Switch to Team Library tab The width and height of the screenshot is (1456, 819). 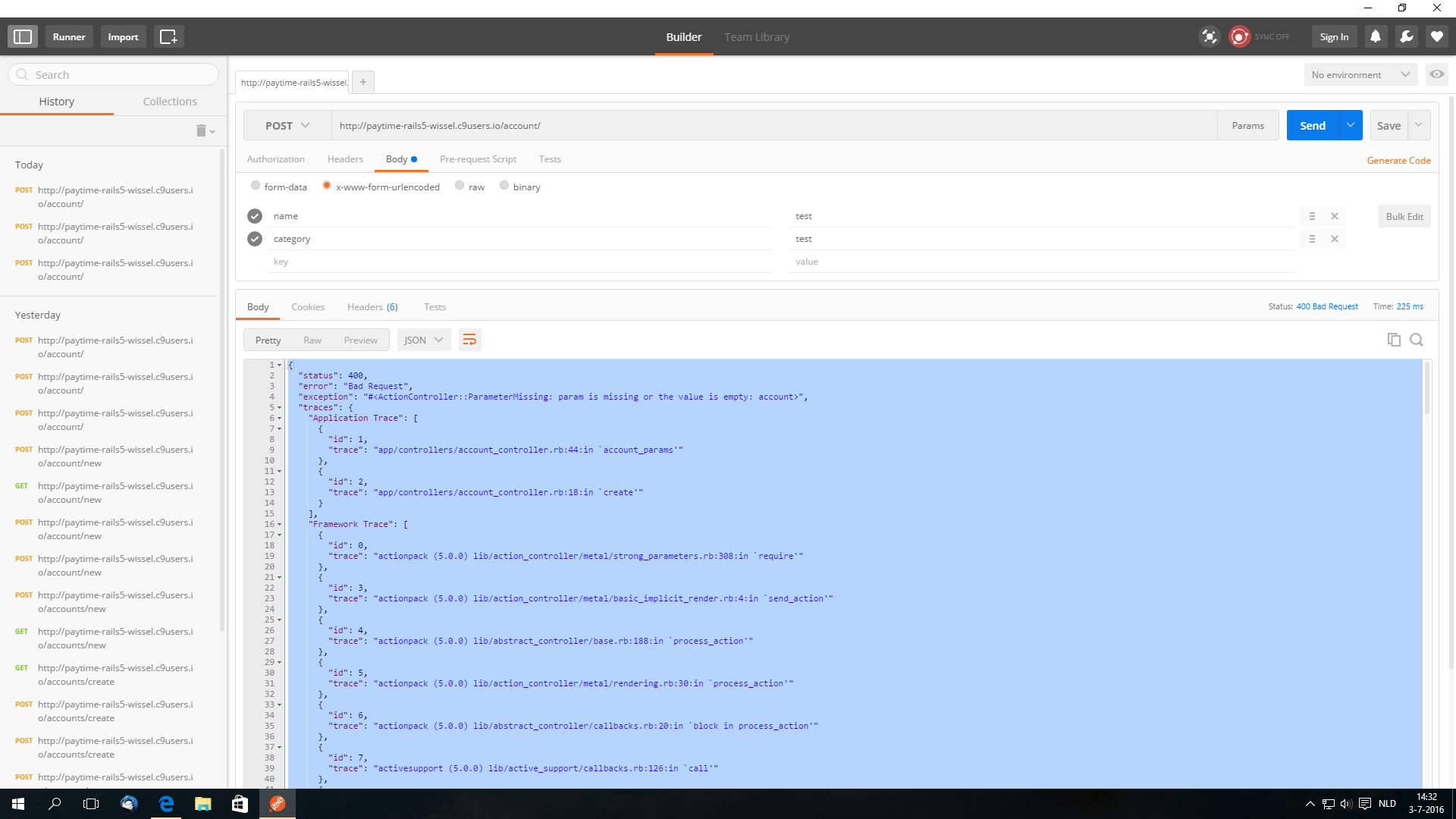pos(757,36)
